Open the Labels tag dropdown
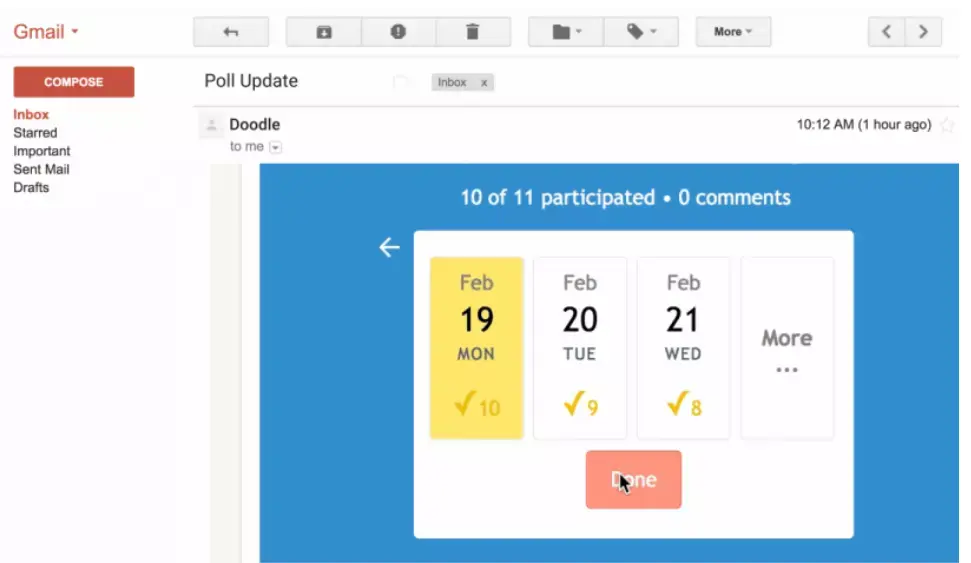Viewport: 971px width, 563px height. click(x=641, y=32)
